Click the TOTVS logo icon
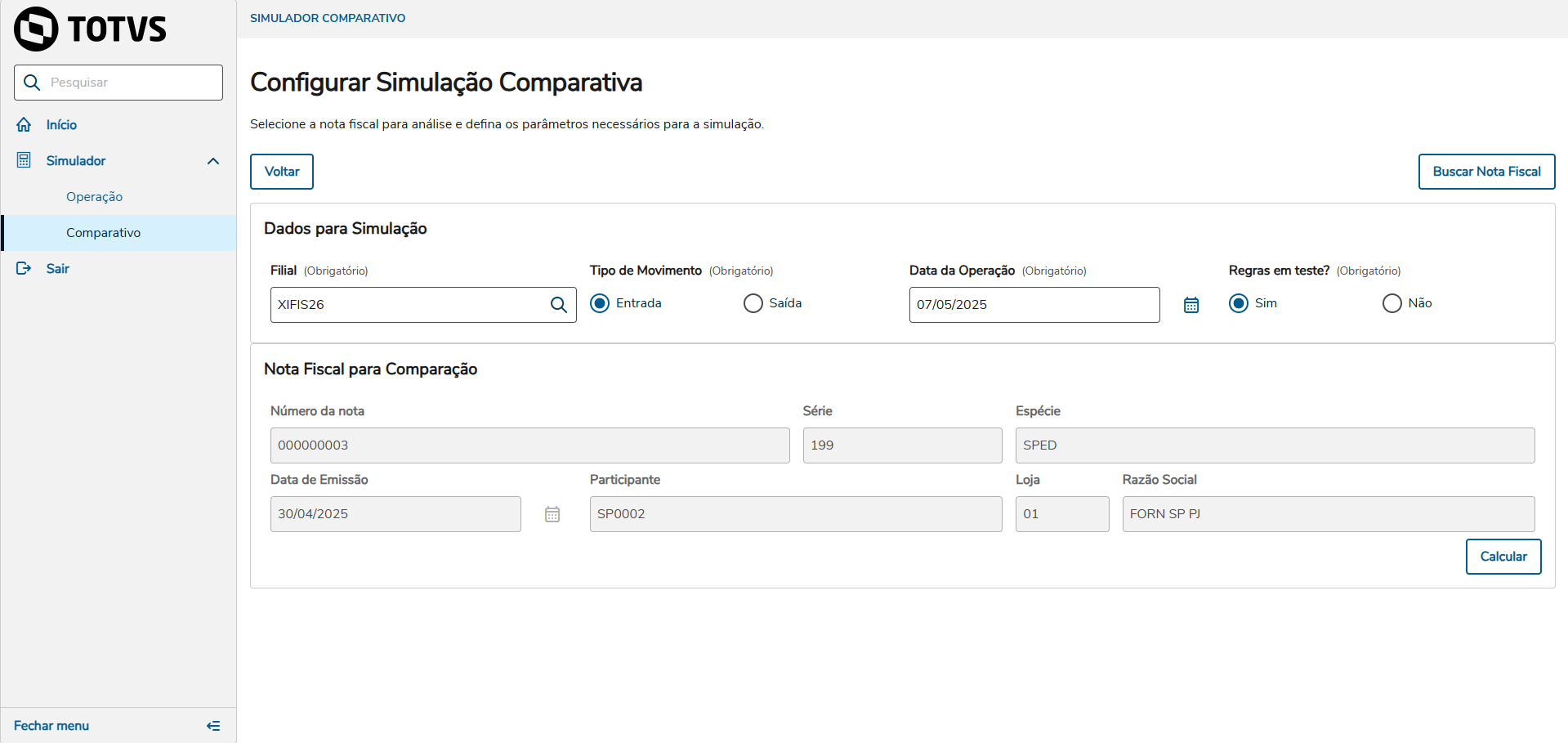This screenshot has height=743, width=1568. 36,29
